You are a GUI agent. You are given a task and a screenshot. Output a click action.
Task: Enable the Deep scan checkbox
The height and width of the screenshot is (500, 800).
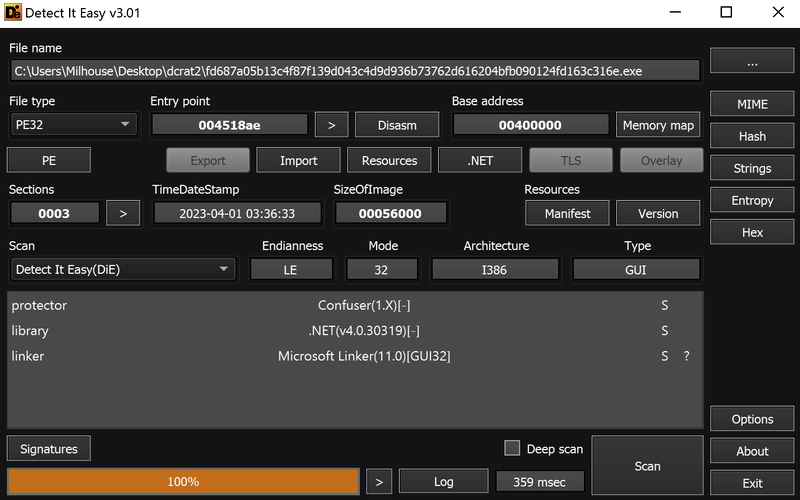512,448
